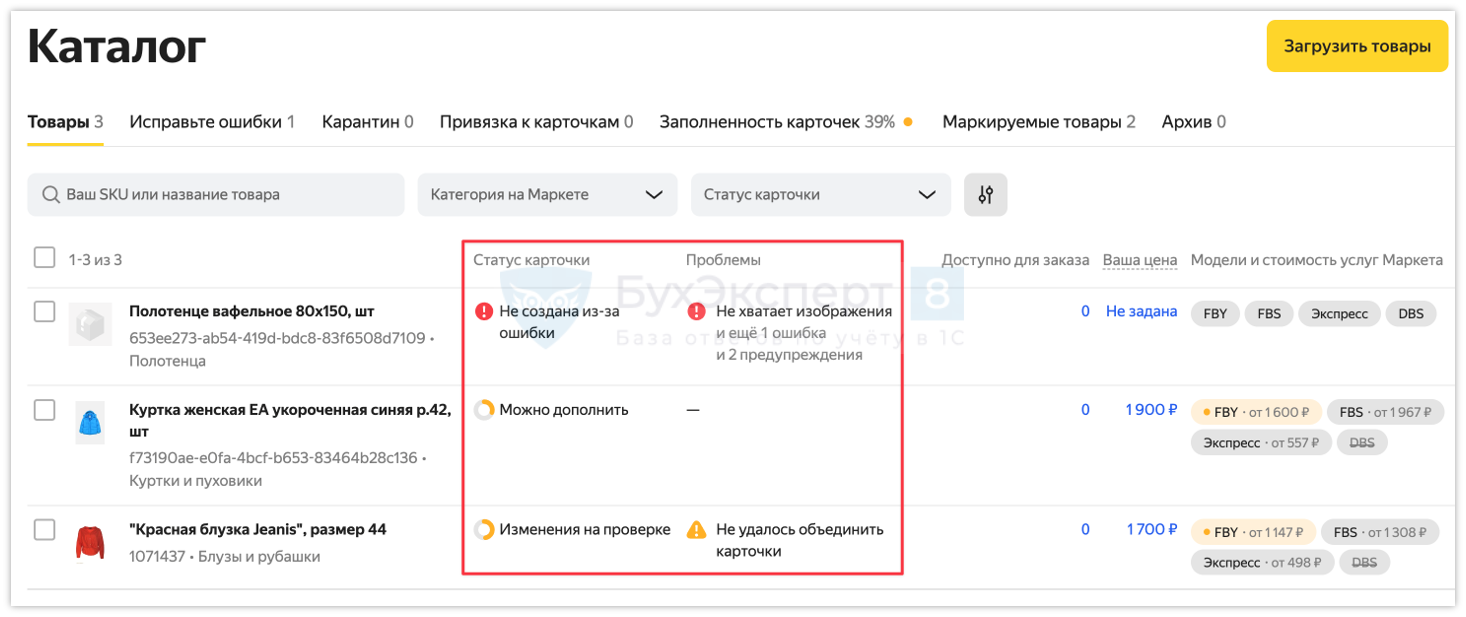This screenshot has width=1466, height=617.
Task: Open the 'Привязка к карточкам 0' tab
Action: pyautogui.click(x=536, y=122)
